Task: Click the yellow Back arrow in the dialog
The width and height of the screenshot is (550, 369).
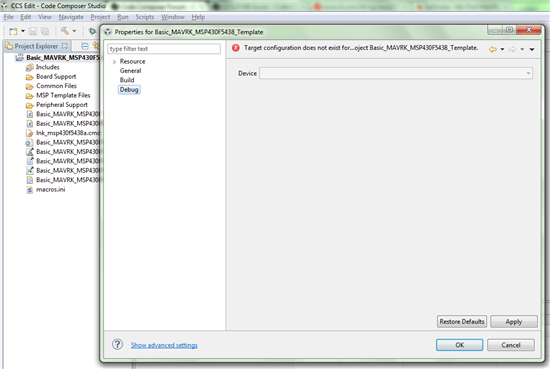Action: point(493,49)
